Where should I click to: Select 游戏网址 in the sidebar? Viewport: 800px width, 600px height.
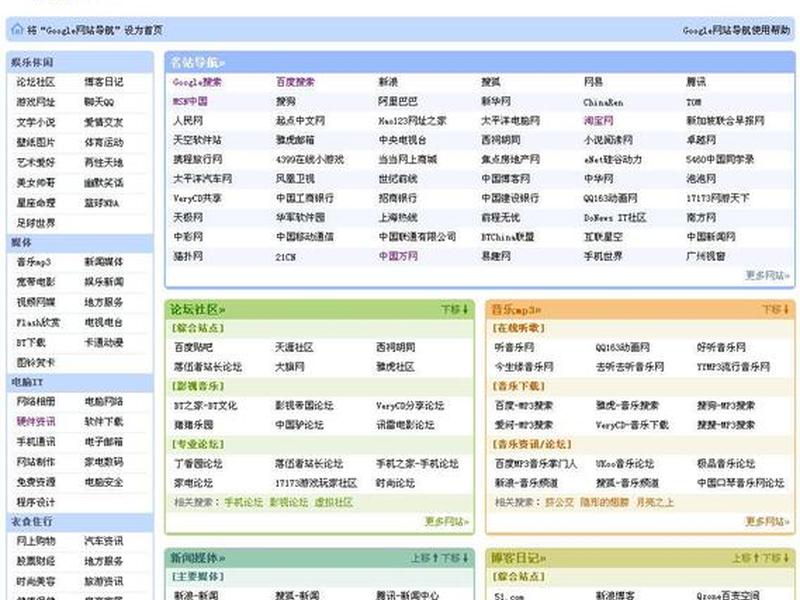(x=36, y=102)
